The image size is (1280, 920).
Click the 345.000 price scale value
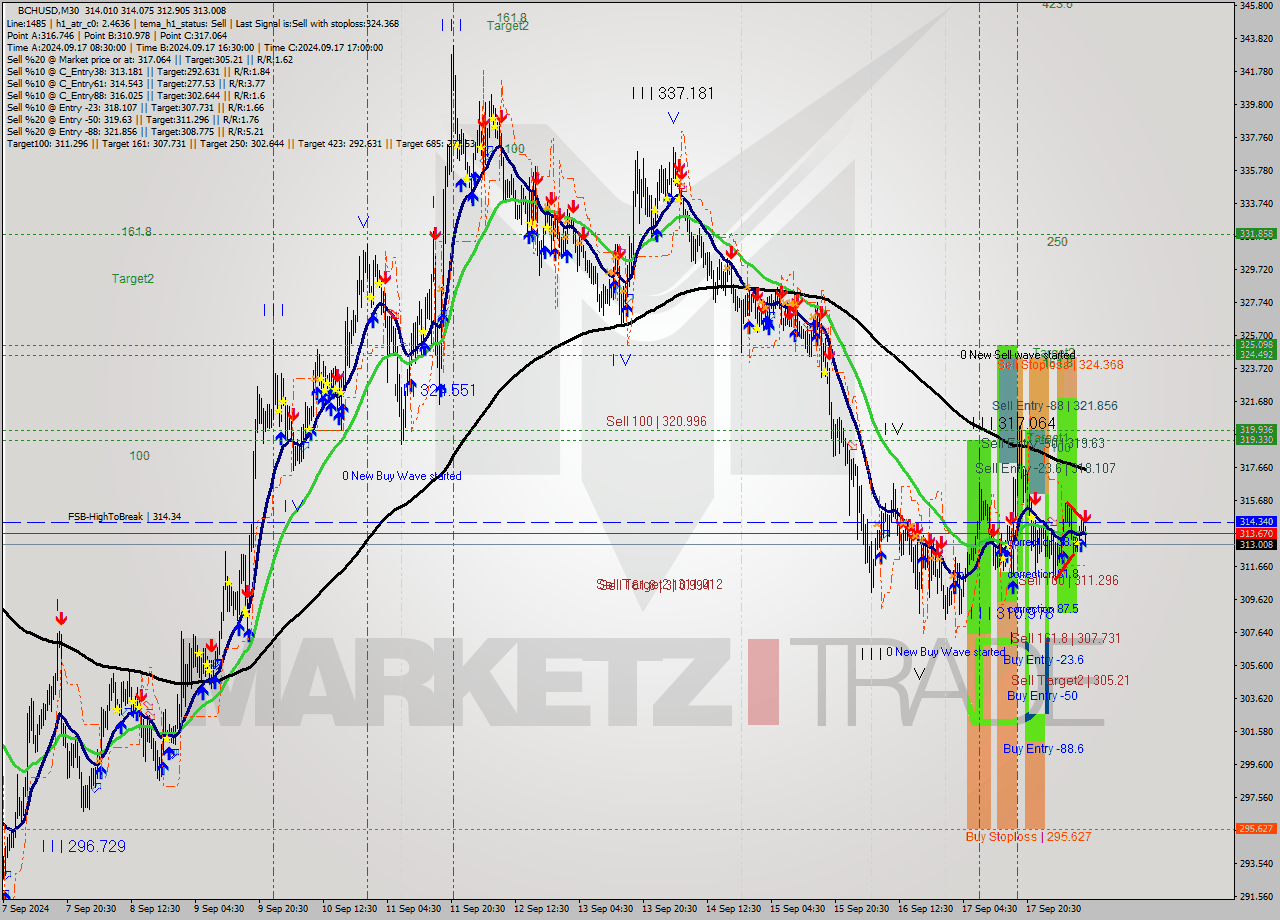pos(1256,5)
